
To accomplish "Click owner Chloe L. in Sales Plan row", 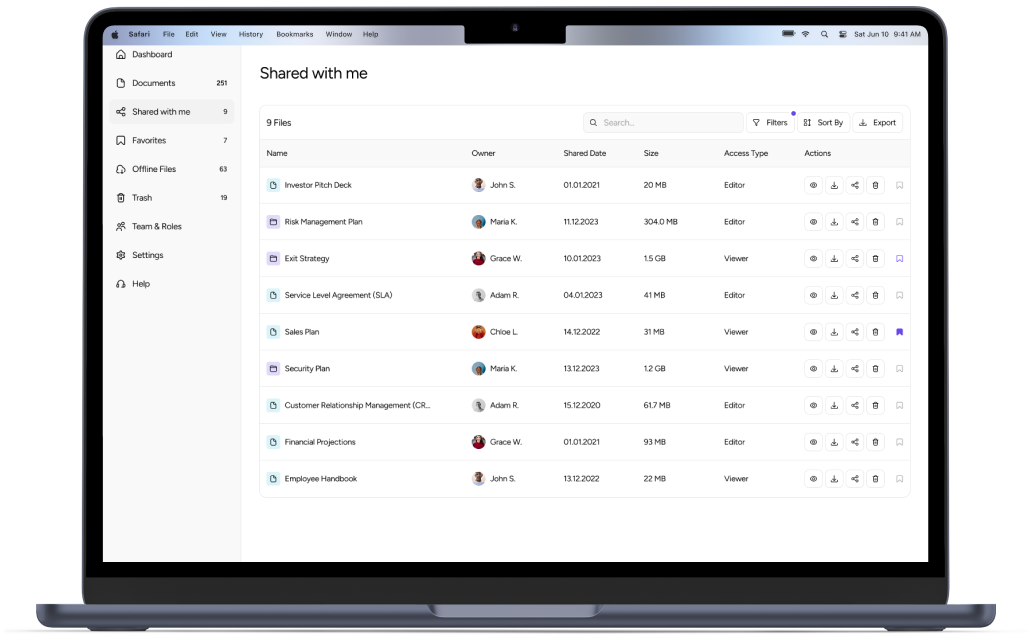I will pyautogui.click(x=495, y=332).
